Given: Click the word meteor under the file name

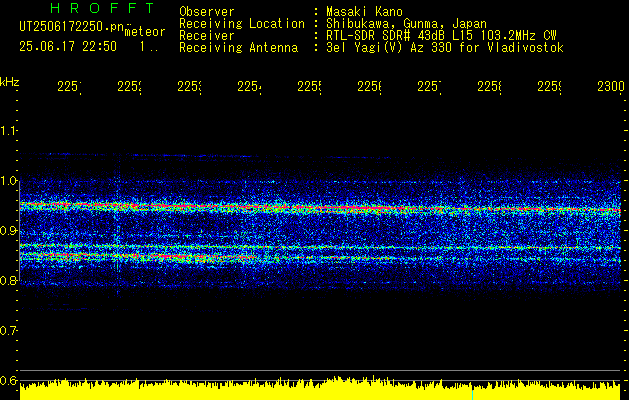Looking at the screenshot, I should (145, 32).
